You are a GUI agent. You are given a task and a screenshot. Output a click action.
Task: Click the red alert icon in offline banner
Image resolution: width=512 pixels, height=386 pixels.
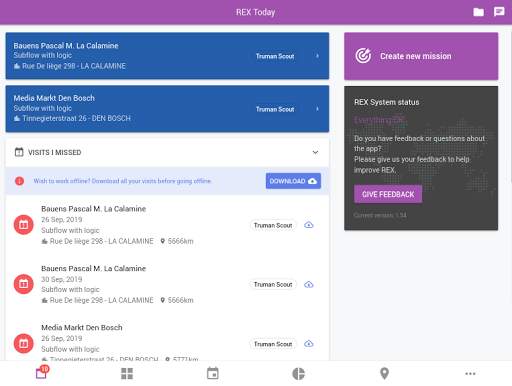19,181
